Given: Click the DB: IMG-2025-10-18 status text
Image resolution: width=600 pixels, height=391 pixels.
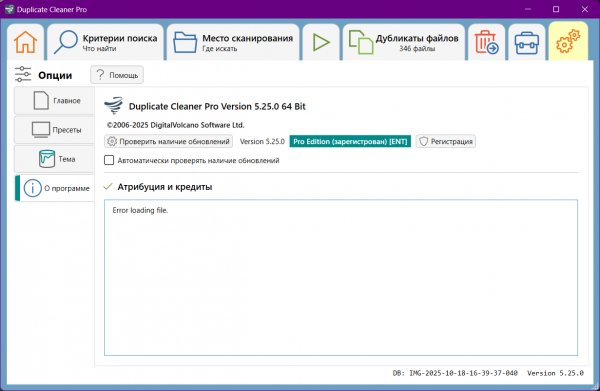Looking at the screenshot, I should tap(455, 373).
